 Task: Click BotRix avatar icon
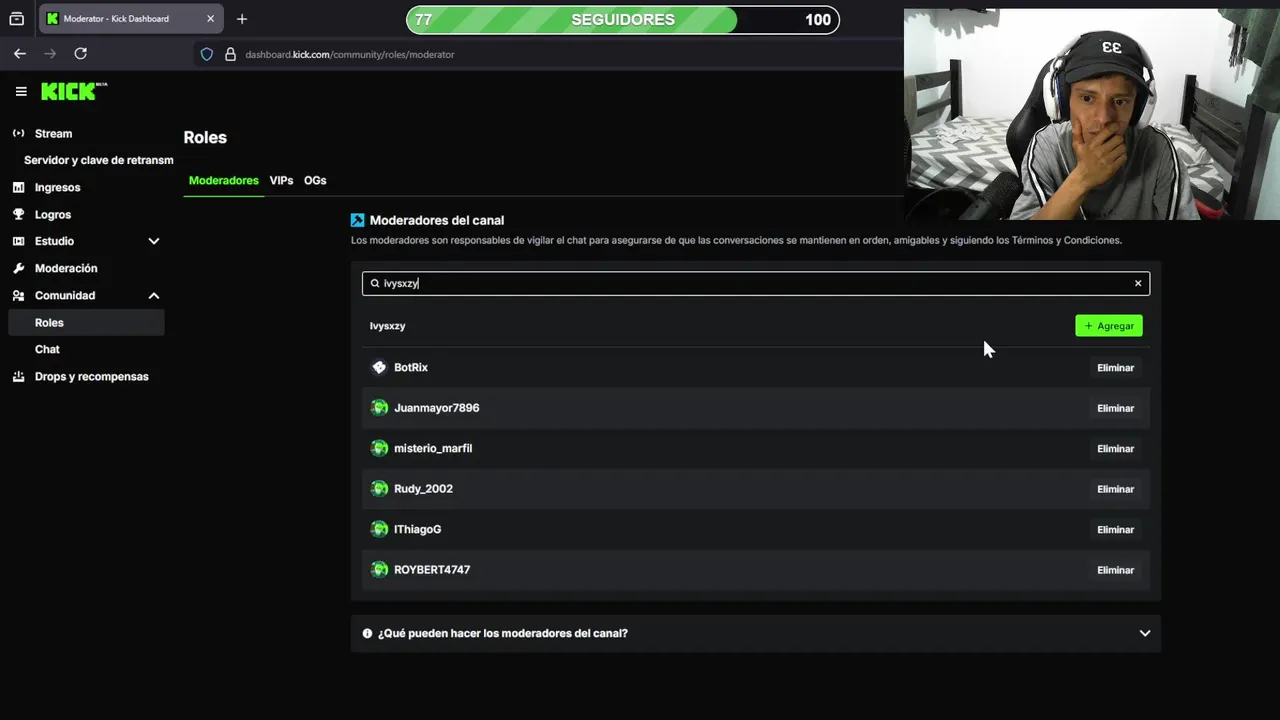point(379,367)
